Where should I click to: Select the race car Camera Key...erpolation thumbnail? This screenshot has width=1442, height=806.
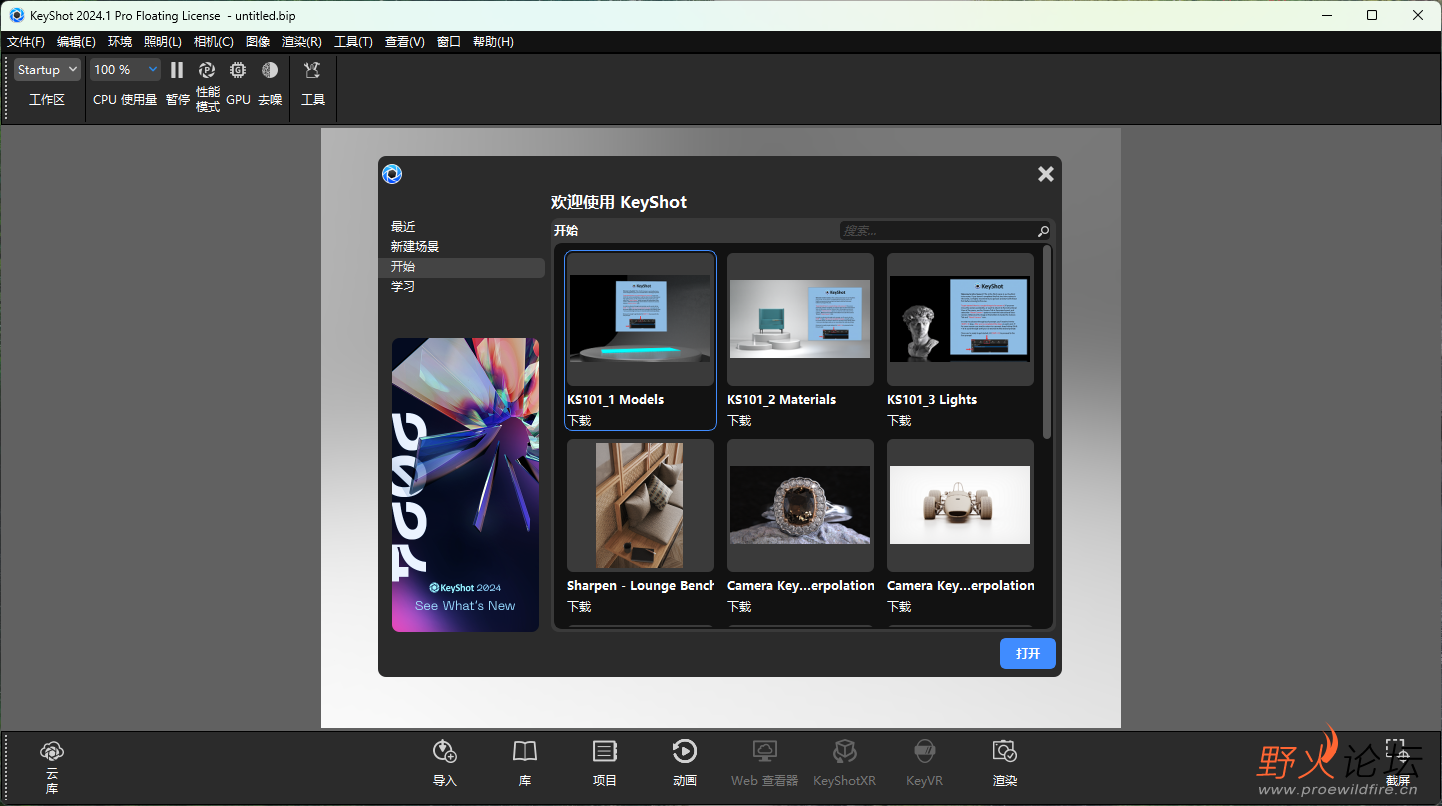960,506
